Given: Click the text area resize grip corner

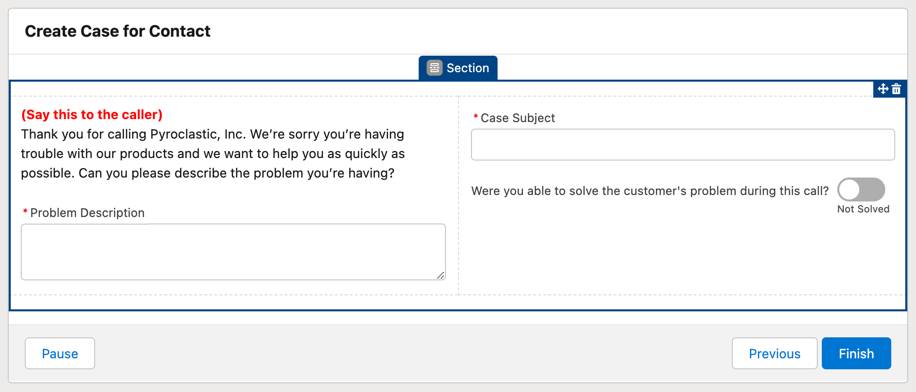Looking at the screenshot, I should (440, 275).
